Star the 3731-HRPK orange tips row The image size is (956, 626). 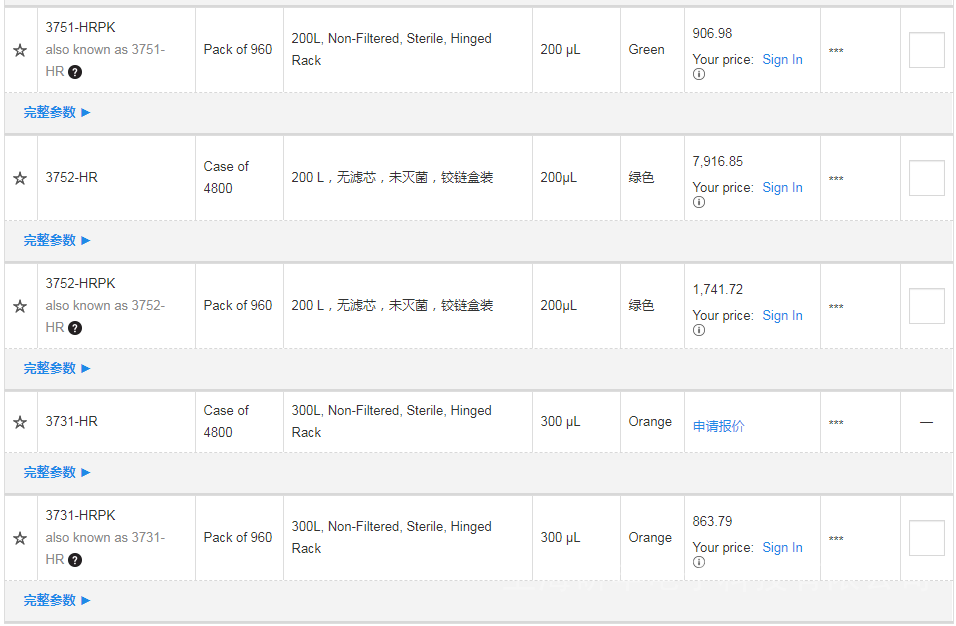click(20, 538)
